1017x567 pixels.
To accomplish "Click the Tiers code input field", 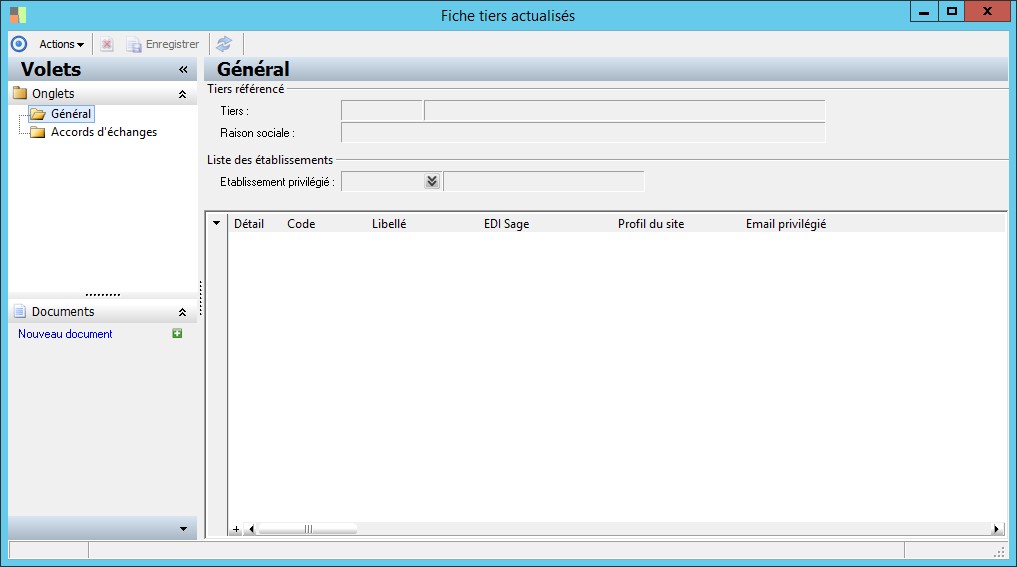I will tap(382, 111).
